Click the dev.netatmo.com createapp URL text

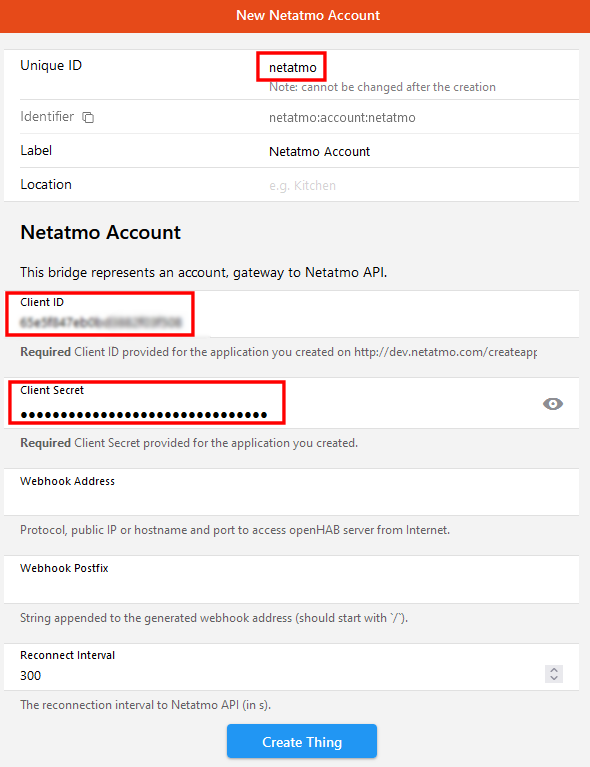point(445,352)
